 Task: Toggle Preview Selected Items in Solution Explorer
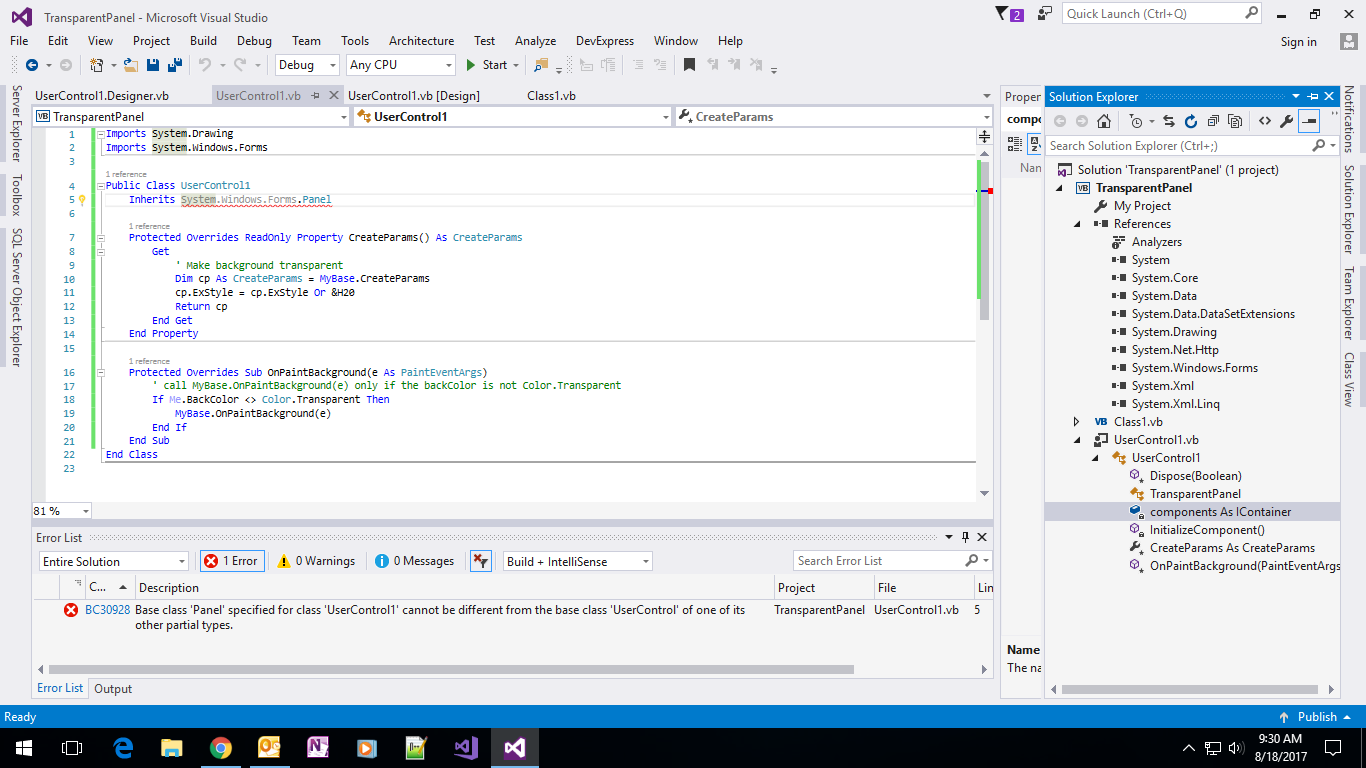[1310, 121]
